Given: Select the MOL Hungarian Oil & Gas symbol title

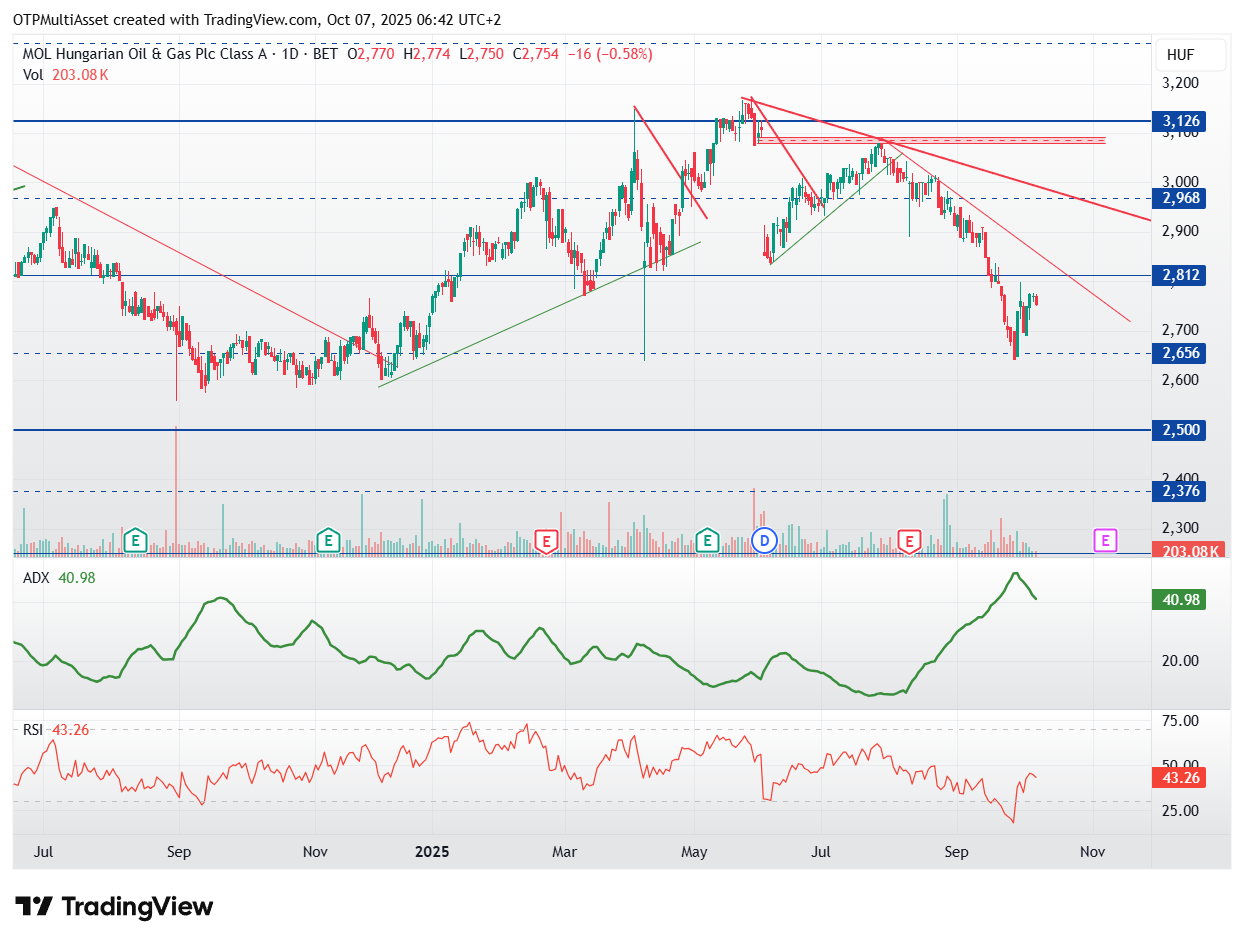Looking at the screenshot, I should click(x=144, y=54).
